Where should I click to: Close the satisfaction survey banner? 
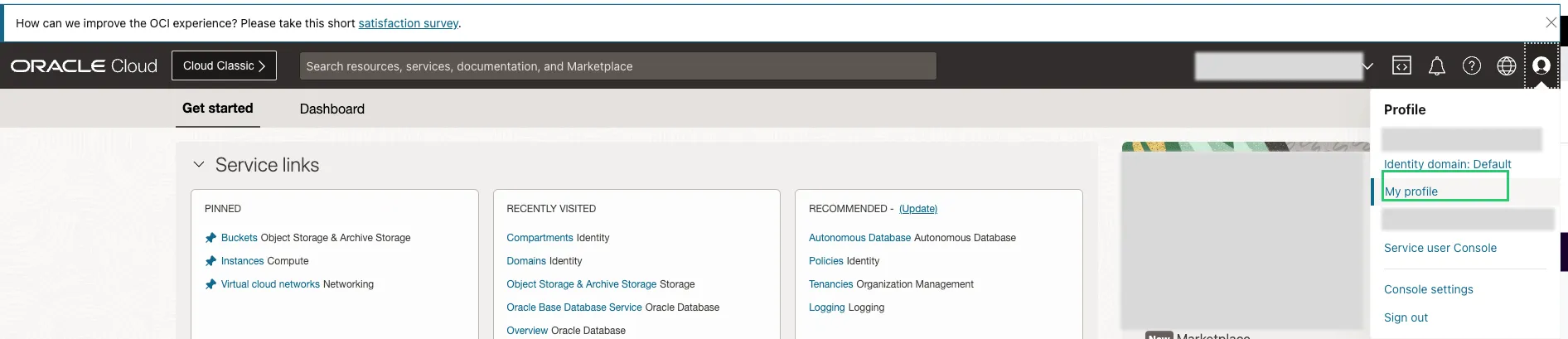click(x=1551, y=22)
